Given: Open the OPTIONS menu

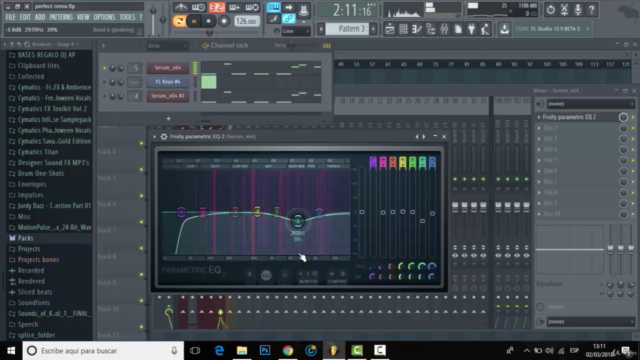Looking at the screenshot, I should click(104, 17).
